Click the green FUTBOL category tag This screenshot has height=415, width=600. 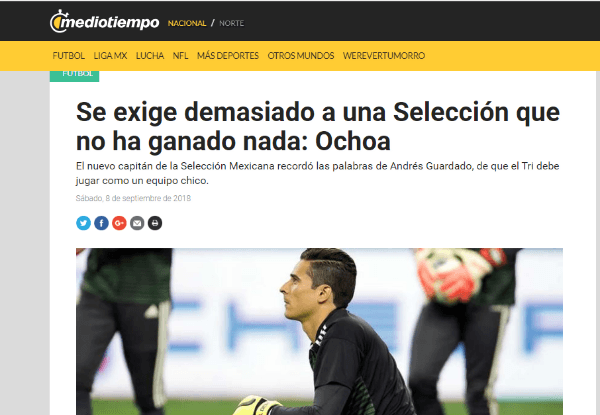point(74,75)
